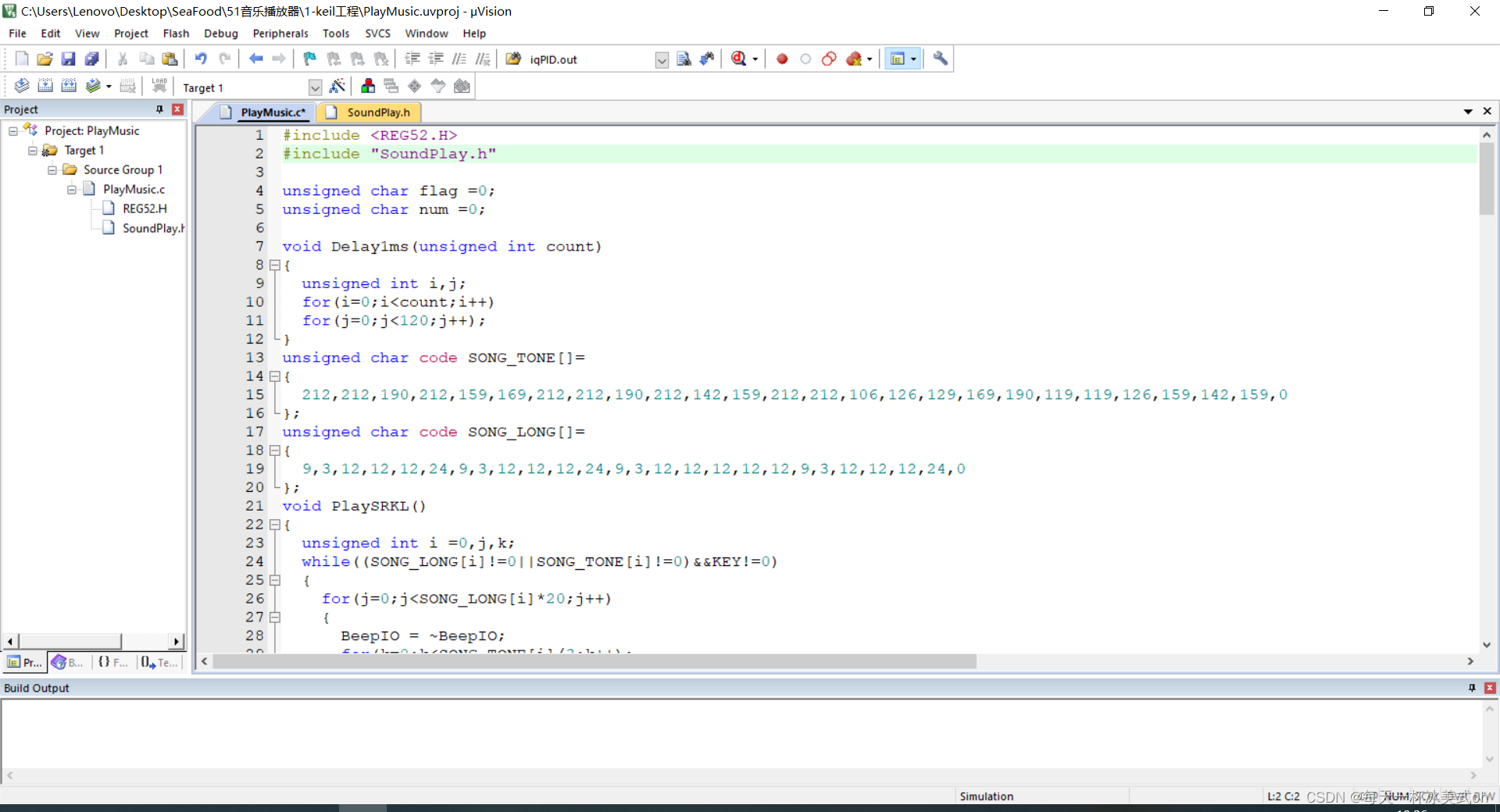The height and width of the screenshot is (812, 1500).
Task: Open the Flash menu
Action: click(x=176, y=34)
